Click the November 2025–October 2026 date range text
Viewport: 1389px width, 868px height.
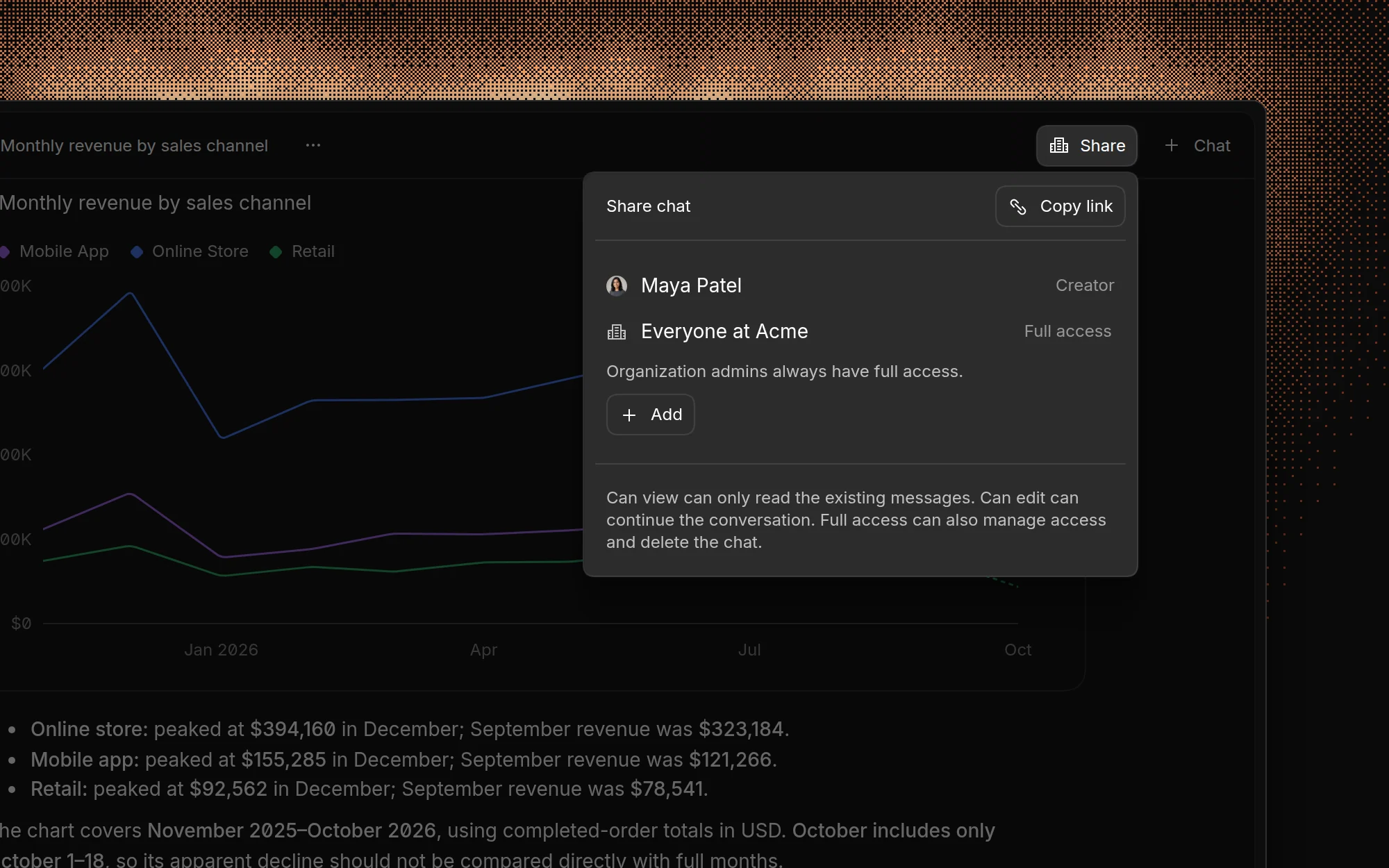tap(292, 831)
